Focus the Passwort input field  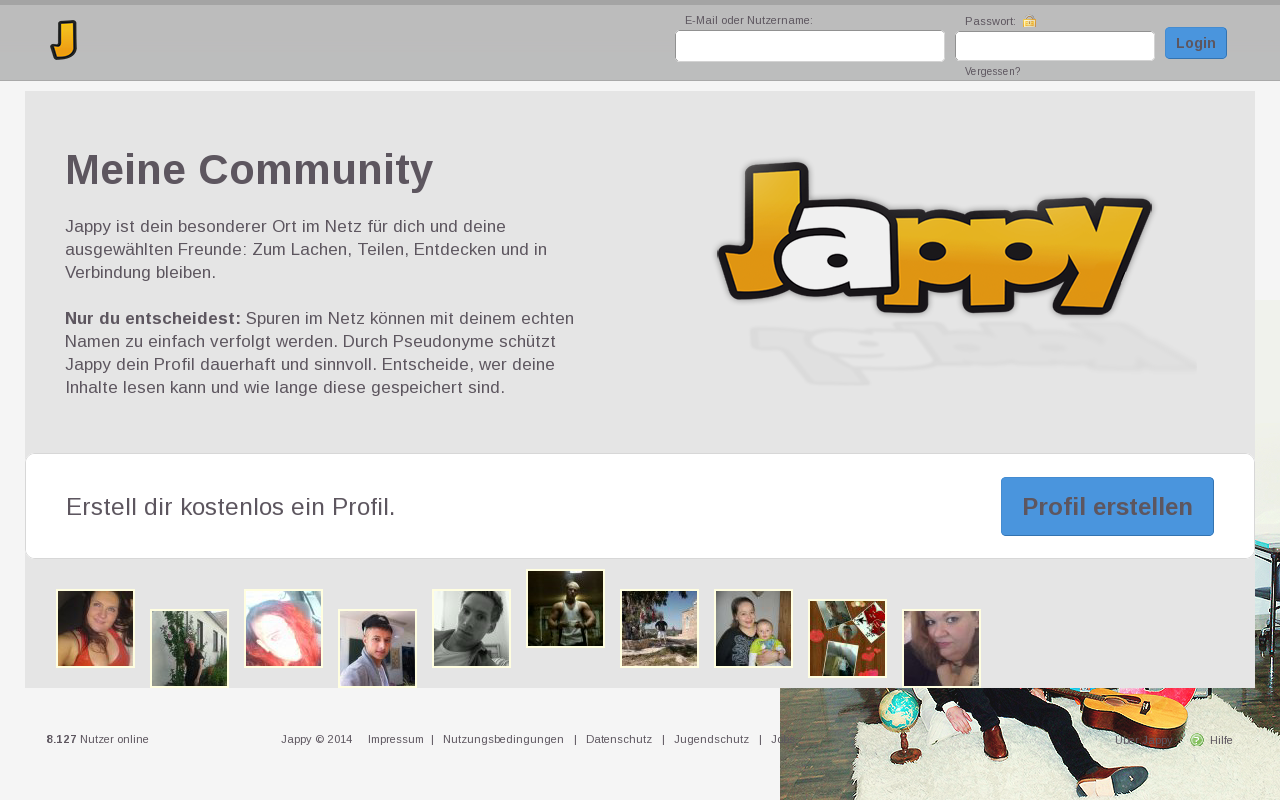pos(1055,46)
